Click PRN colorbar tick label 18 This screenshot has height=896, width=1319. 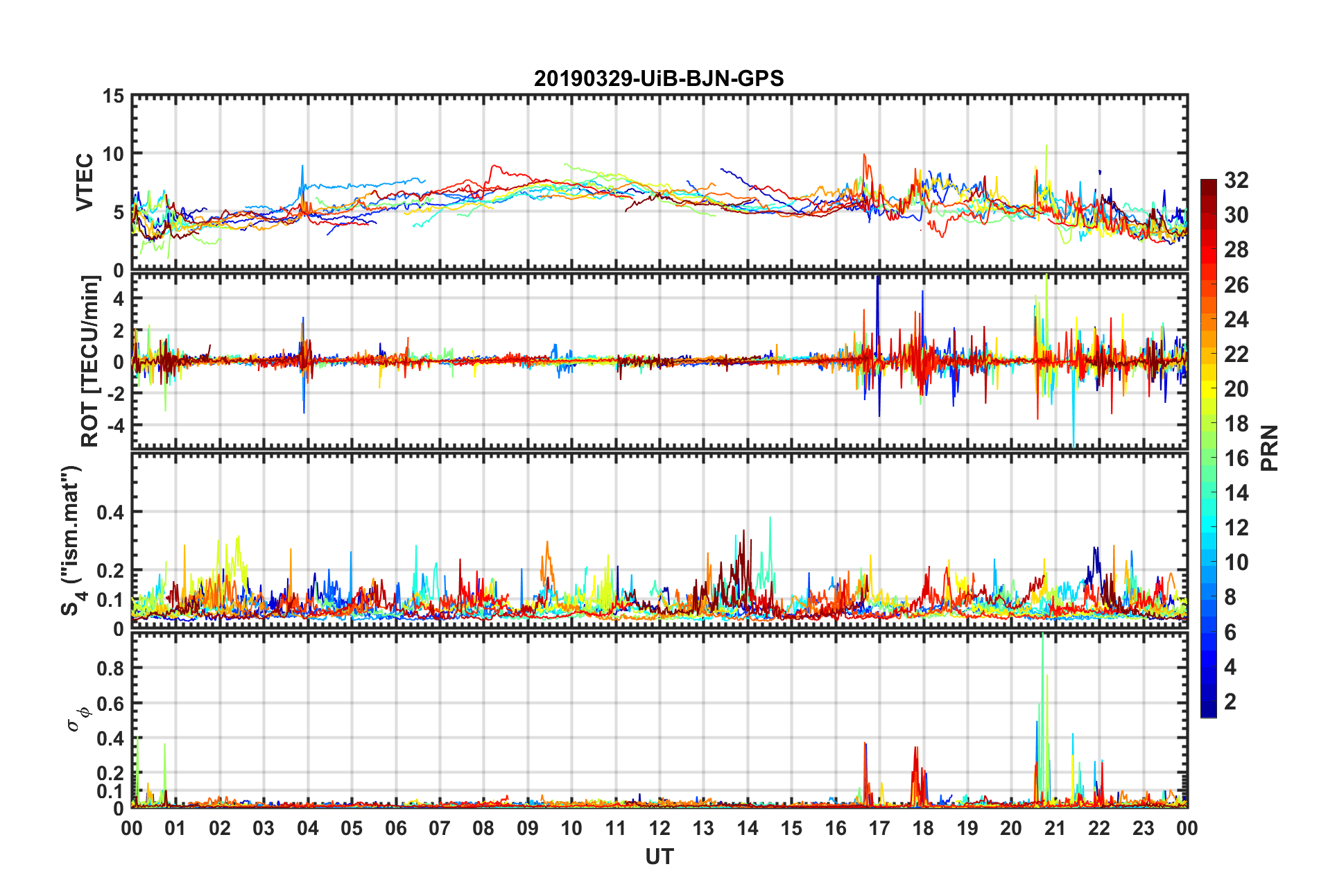(1236, 423)
